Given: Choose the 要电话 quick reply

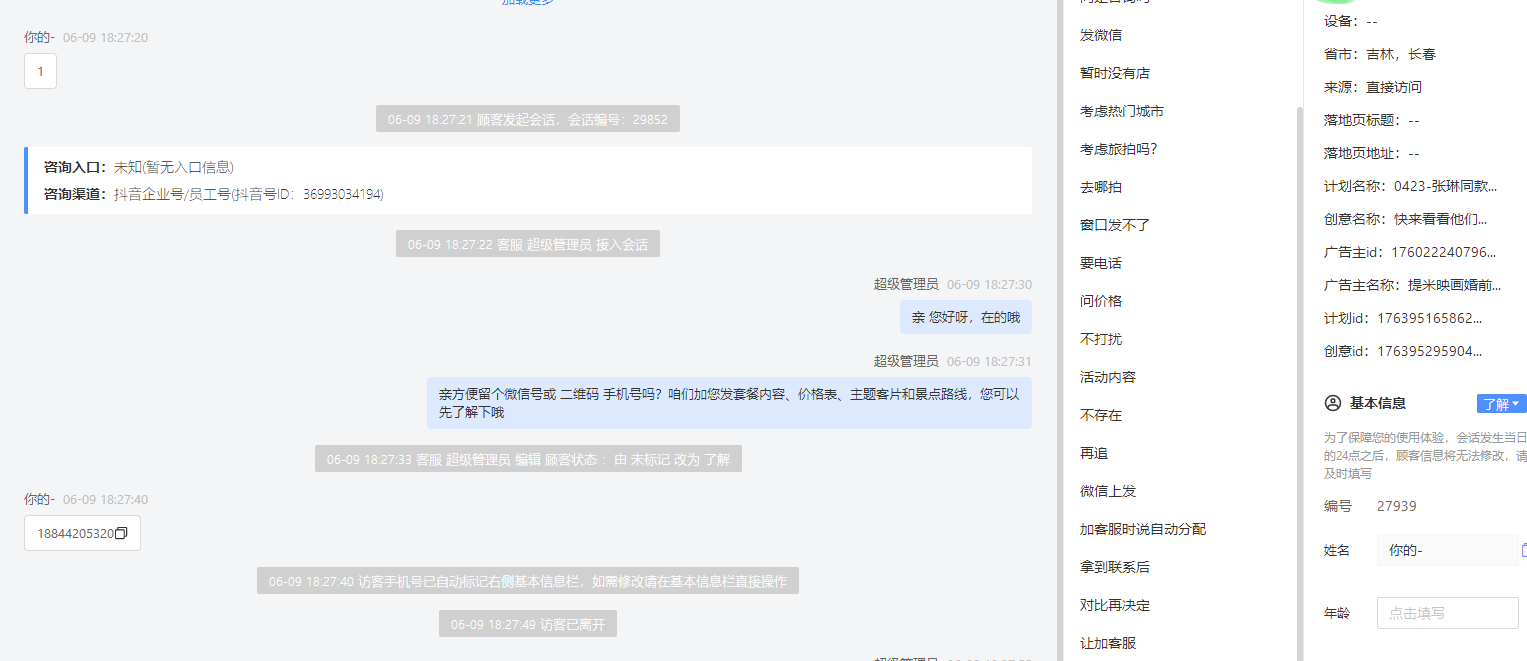Looking at the screenshot, I should coord(1101,263).
